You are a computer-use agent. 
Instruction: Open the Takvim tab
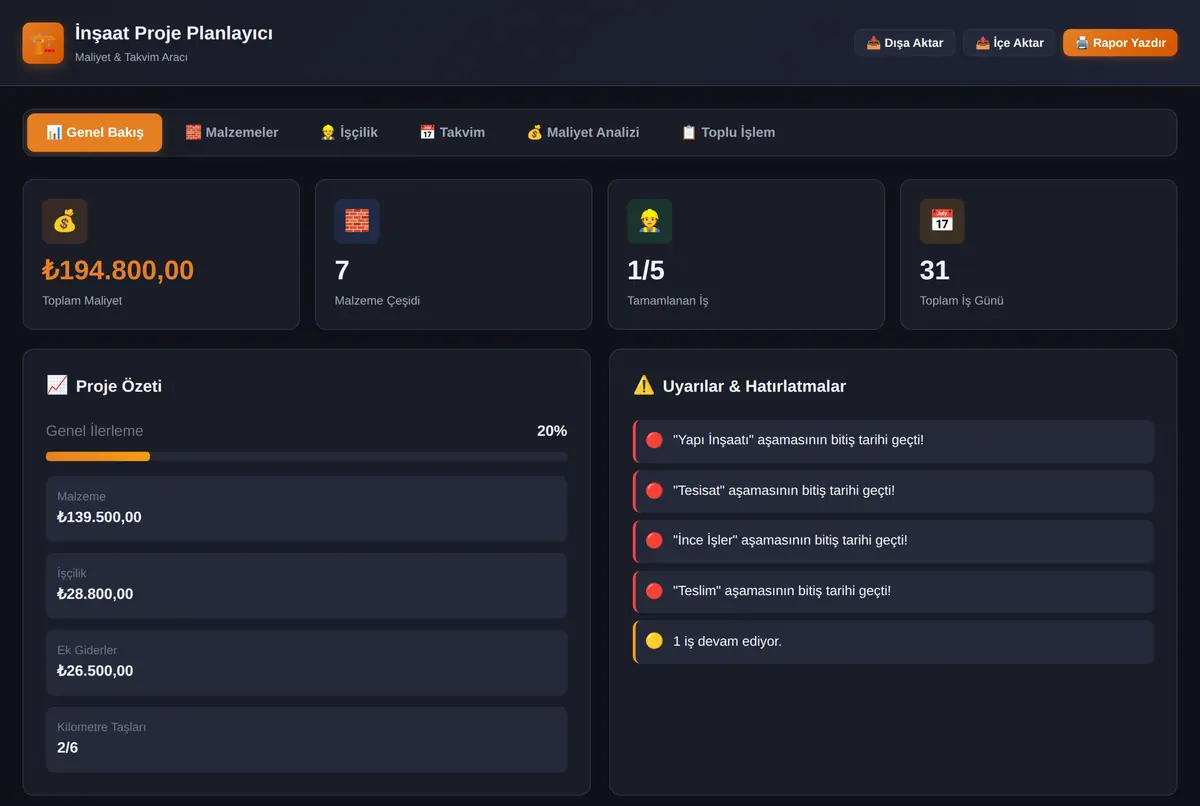pos(452,132)
